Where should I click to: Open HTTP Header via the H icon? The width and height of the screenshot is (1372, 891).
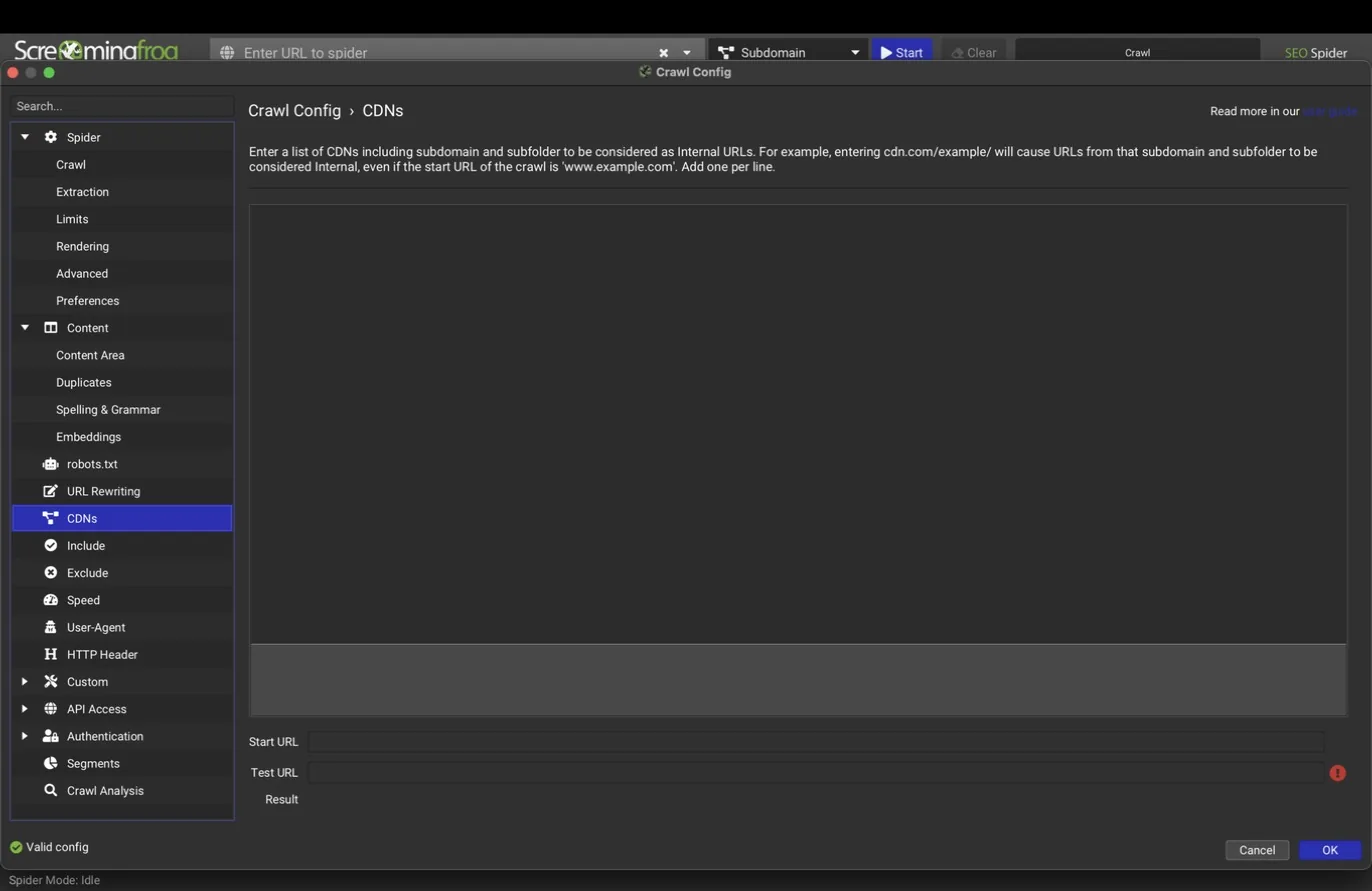tap(50, 654)
